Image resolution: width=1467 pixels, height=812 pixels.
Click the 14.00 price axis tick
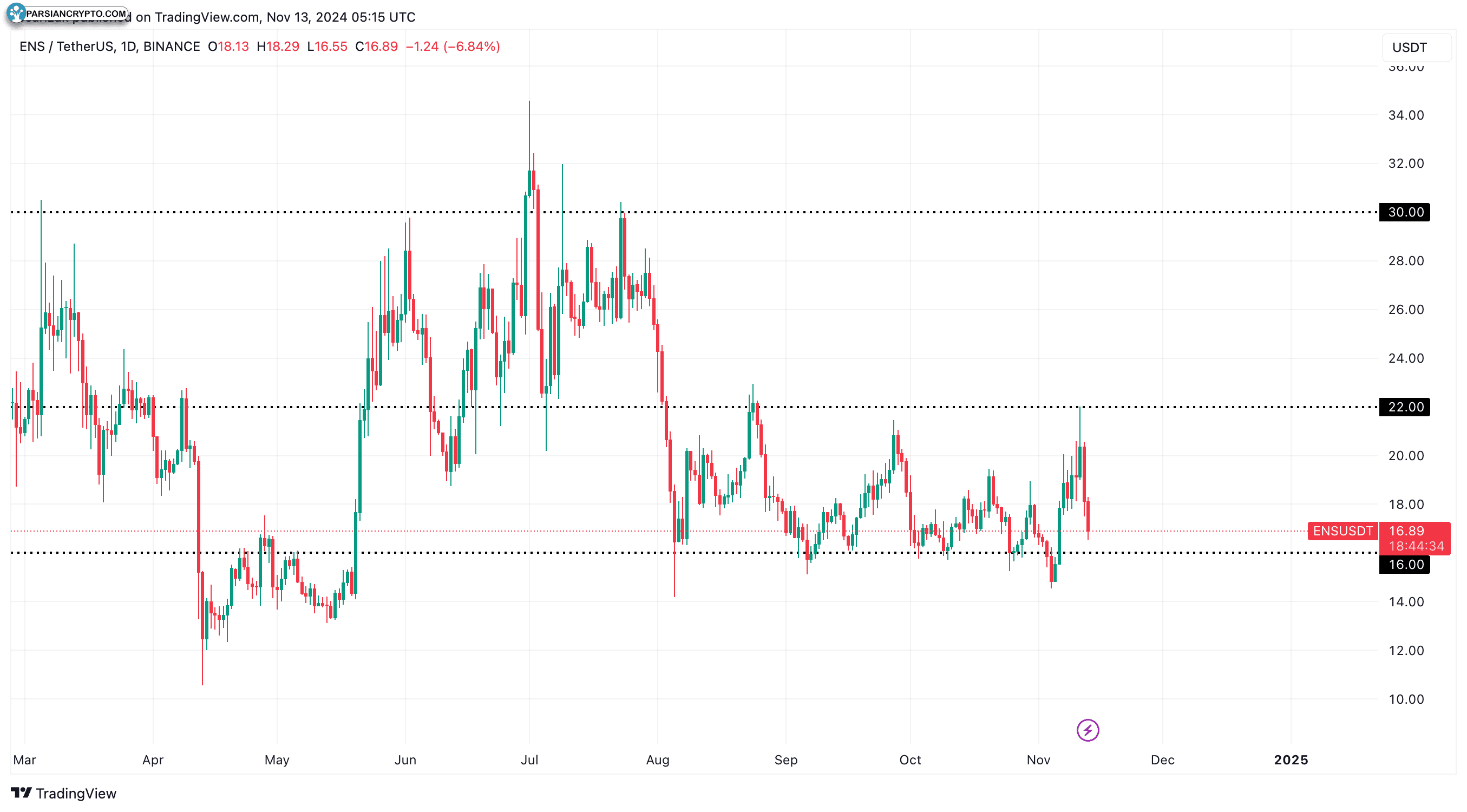(x=1405, y=601)
